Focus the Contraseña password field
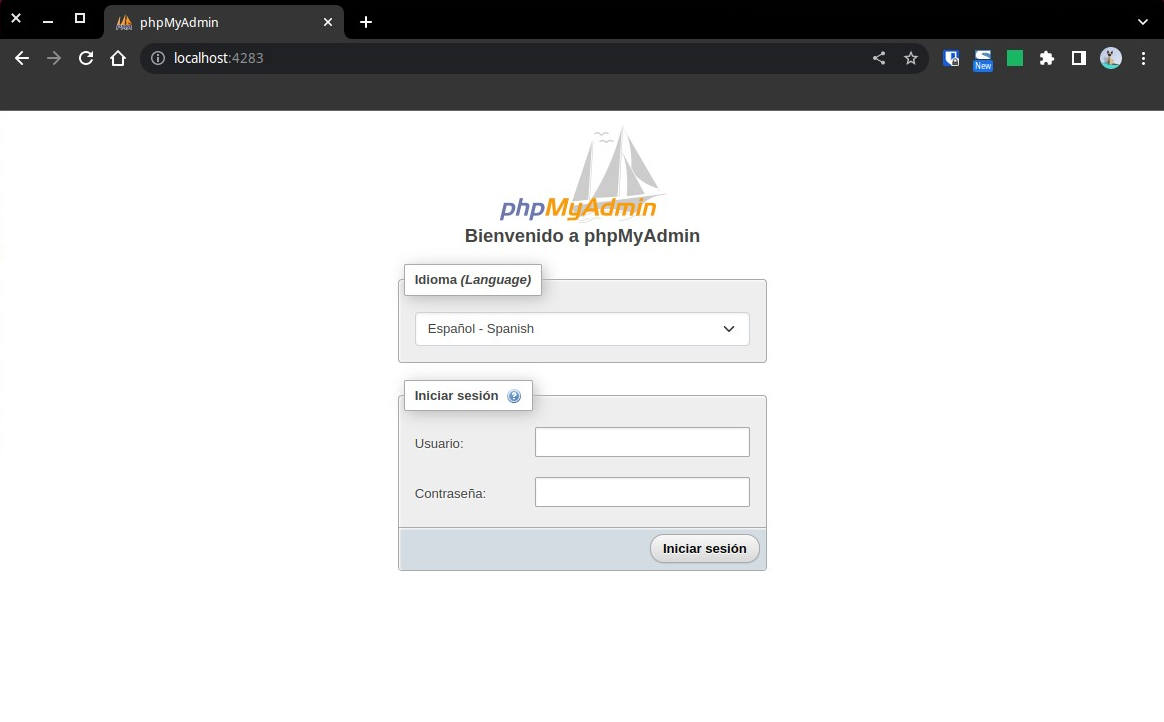This screenshot has width=1164, height=722. click(x=642, y=492)
